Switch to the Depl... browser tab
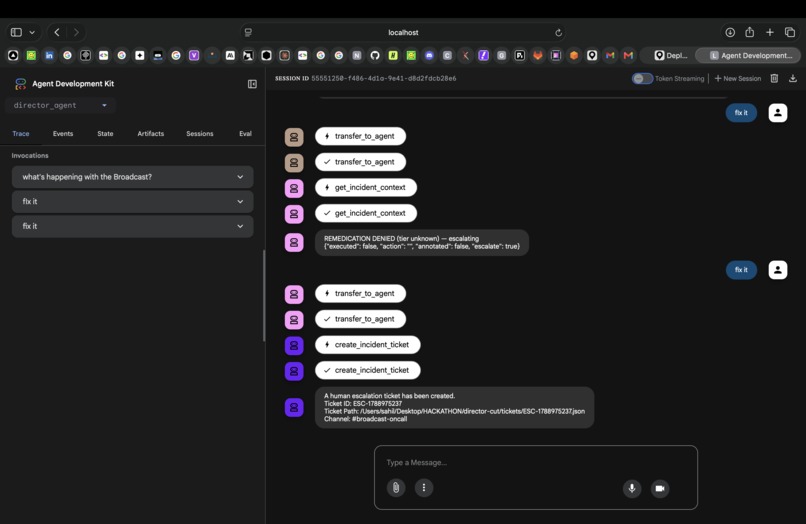 (x=670, y=56)
